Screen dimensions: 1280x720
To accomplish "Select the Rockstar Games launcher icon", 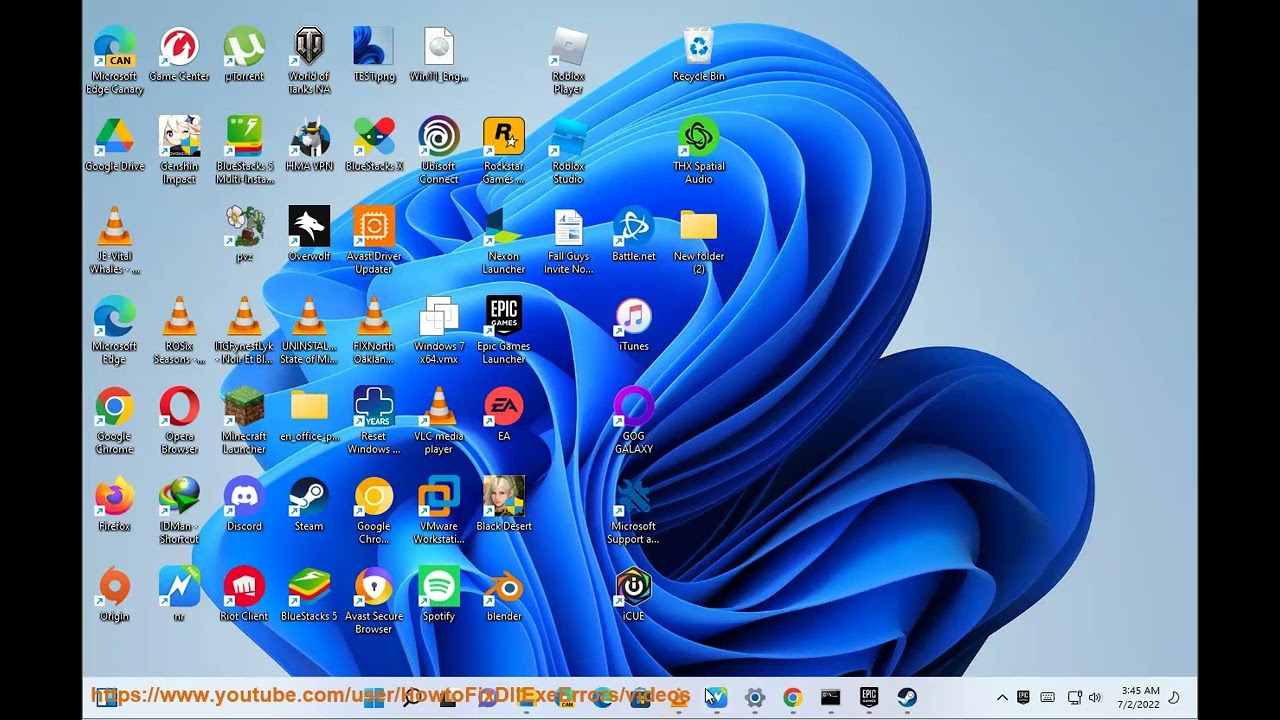I will point(503,151).
